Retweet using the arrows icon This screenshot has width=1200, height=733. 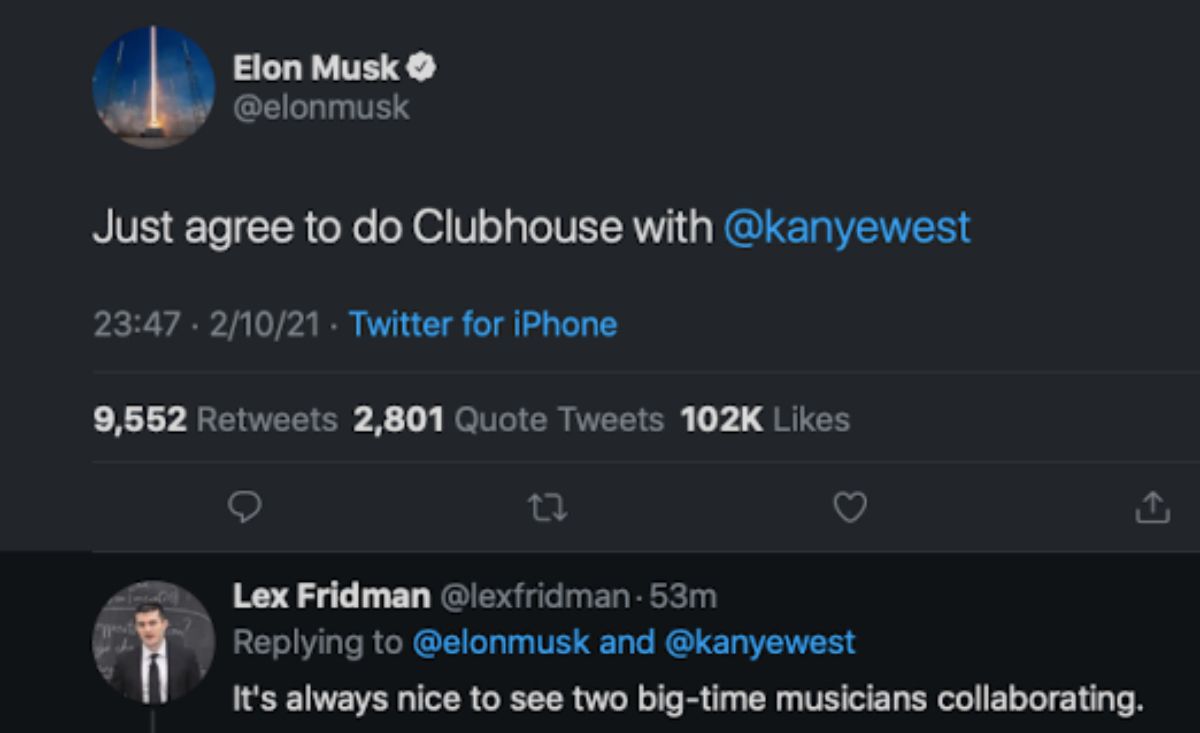548,509
